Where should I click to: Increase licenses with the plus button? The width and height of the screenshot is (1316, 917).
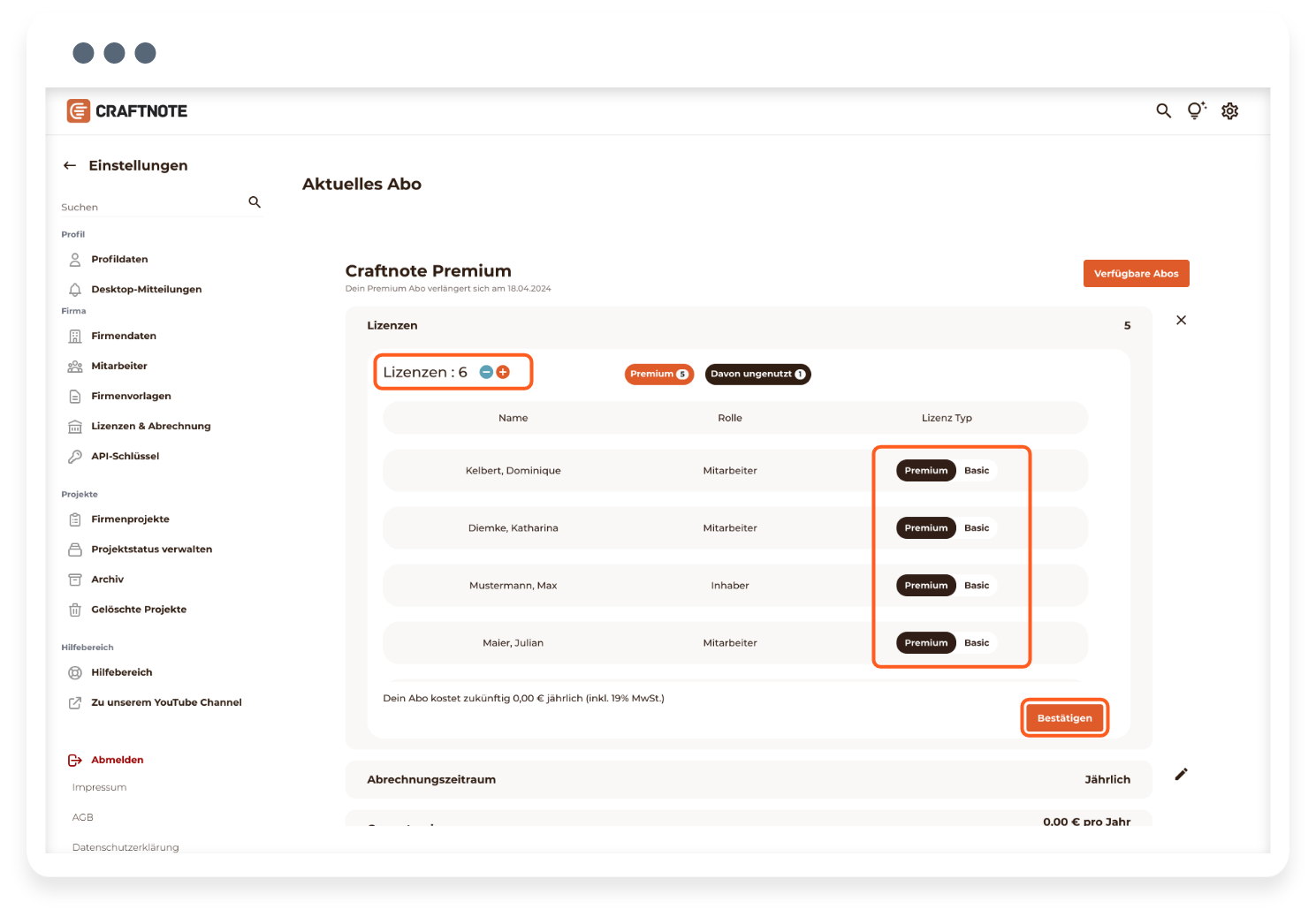tap(503, 372)
